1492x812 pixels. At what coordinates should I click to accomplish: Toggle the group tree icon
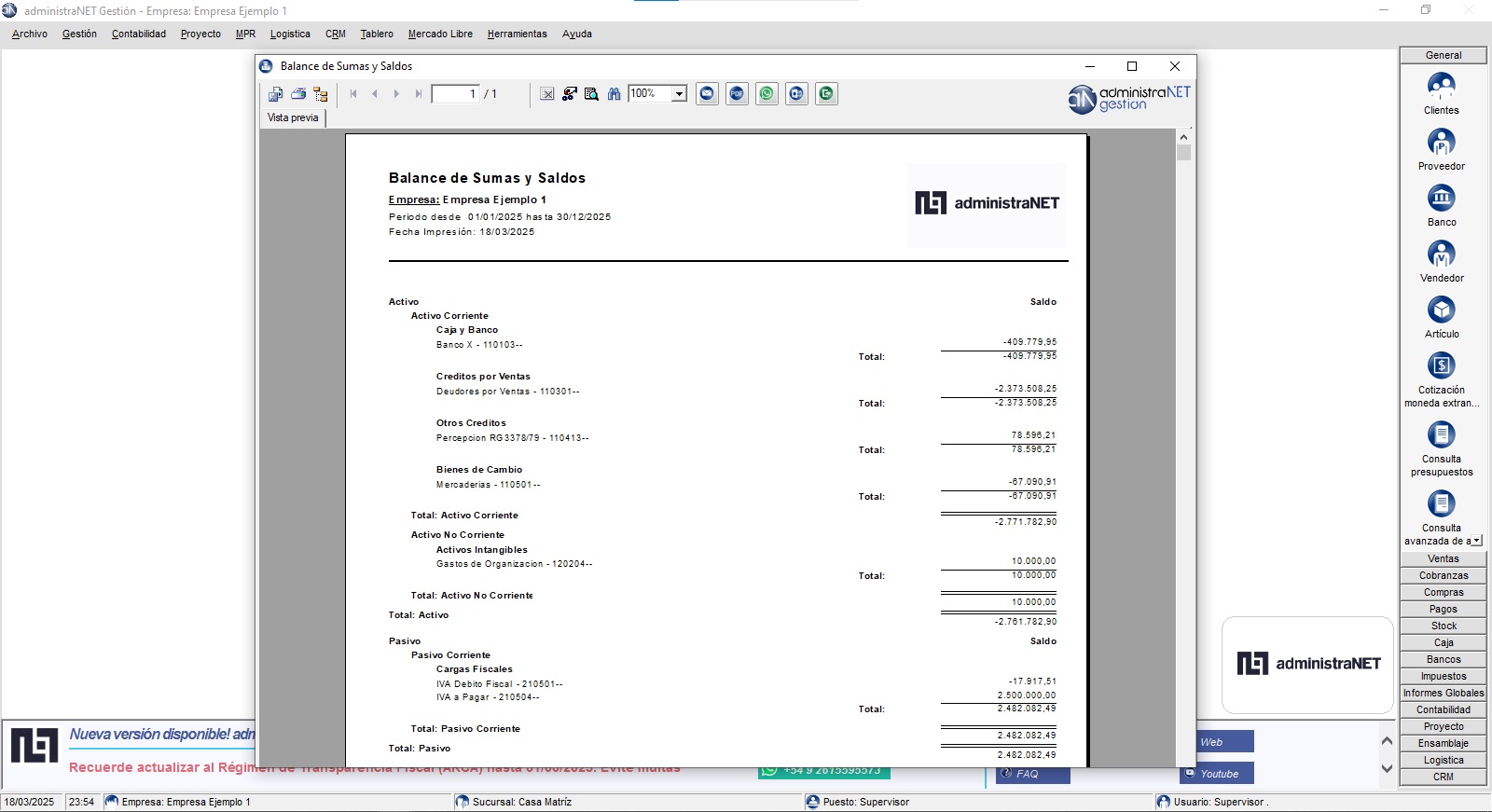click(321, 94)
